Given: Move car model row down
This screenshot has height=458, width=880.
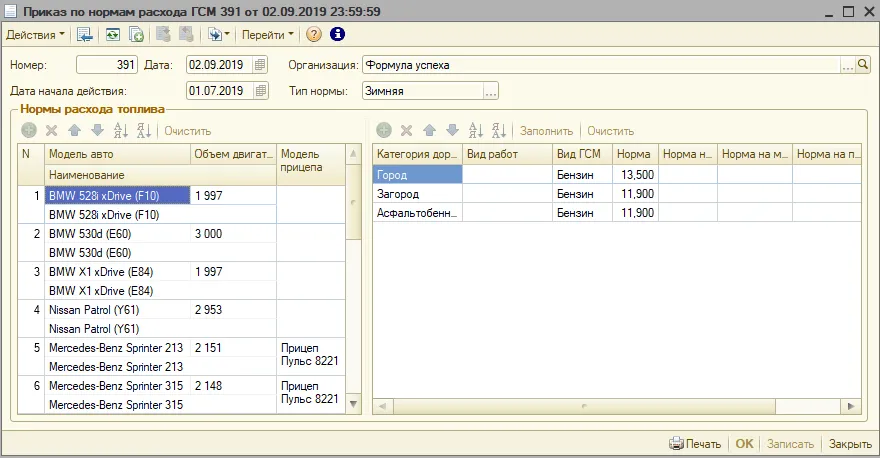Looking at the screenshot, I should pos(97,131).
